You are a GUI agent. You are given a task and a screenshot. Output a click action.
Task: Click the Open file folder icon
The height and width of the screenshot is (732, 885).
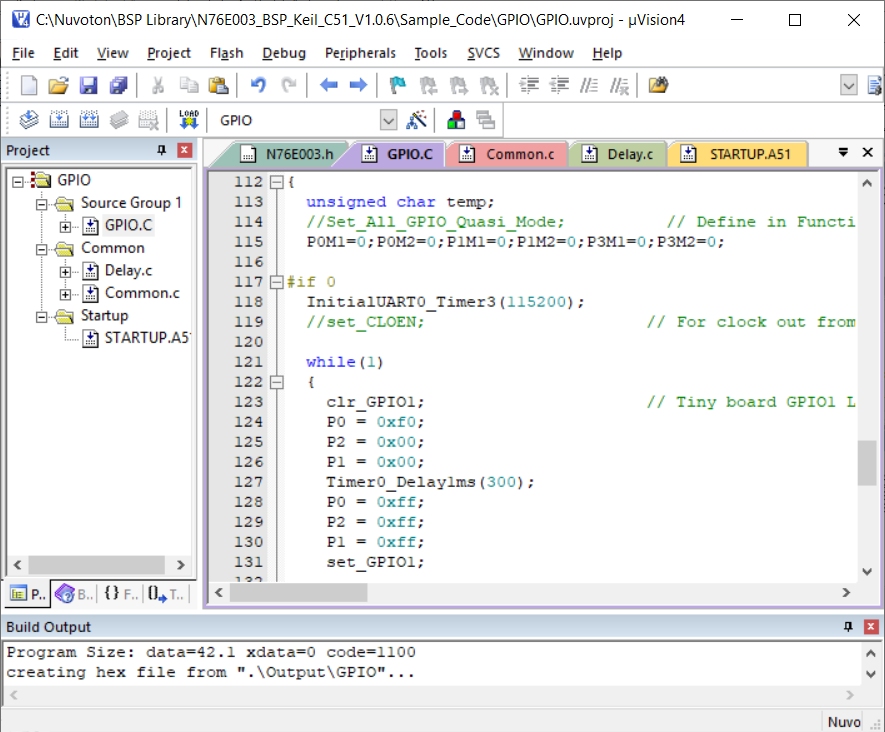pos(59,86)
